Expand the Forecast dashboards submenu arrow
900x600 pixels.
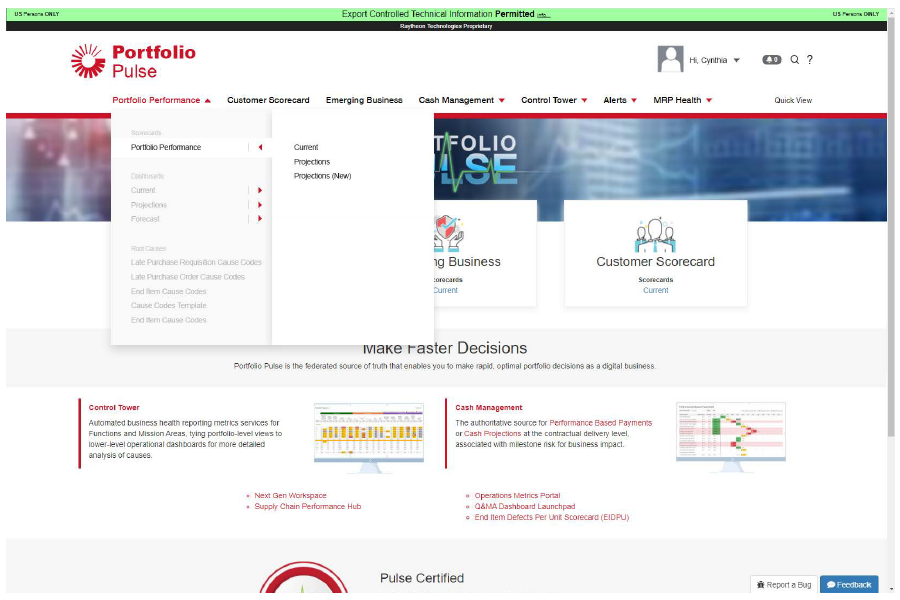click(x=260, y=219)
